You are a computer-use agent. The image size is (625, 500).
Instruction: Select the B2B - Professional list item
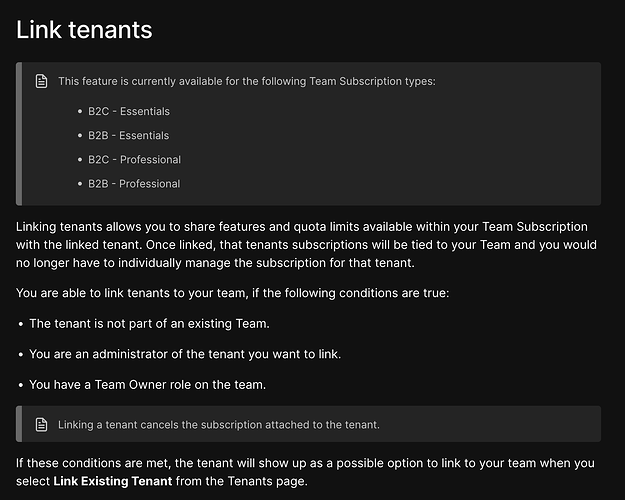(x=134, y=184)
